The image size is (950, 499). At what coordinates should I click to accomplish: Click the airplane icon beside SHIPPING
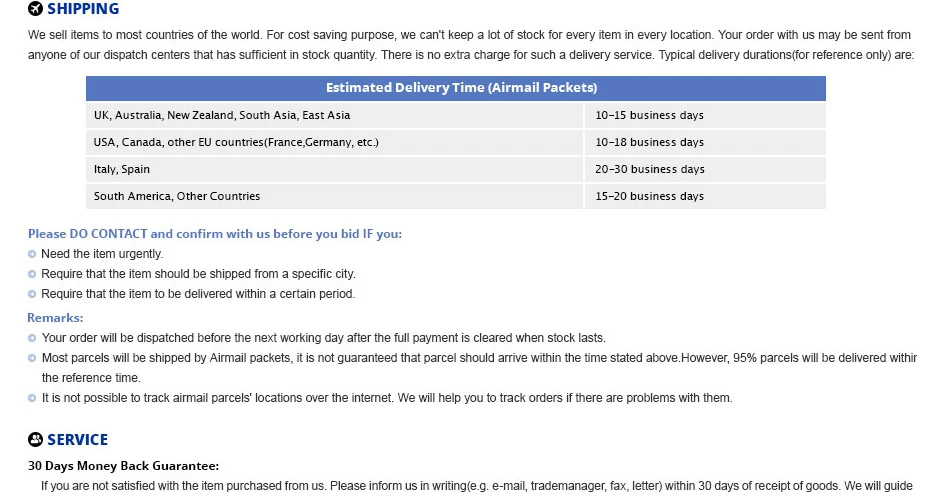click(36, 8)
